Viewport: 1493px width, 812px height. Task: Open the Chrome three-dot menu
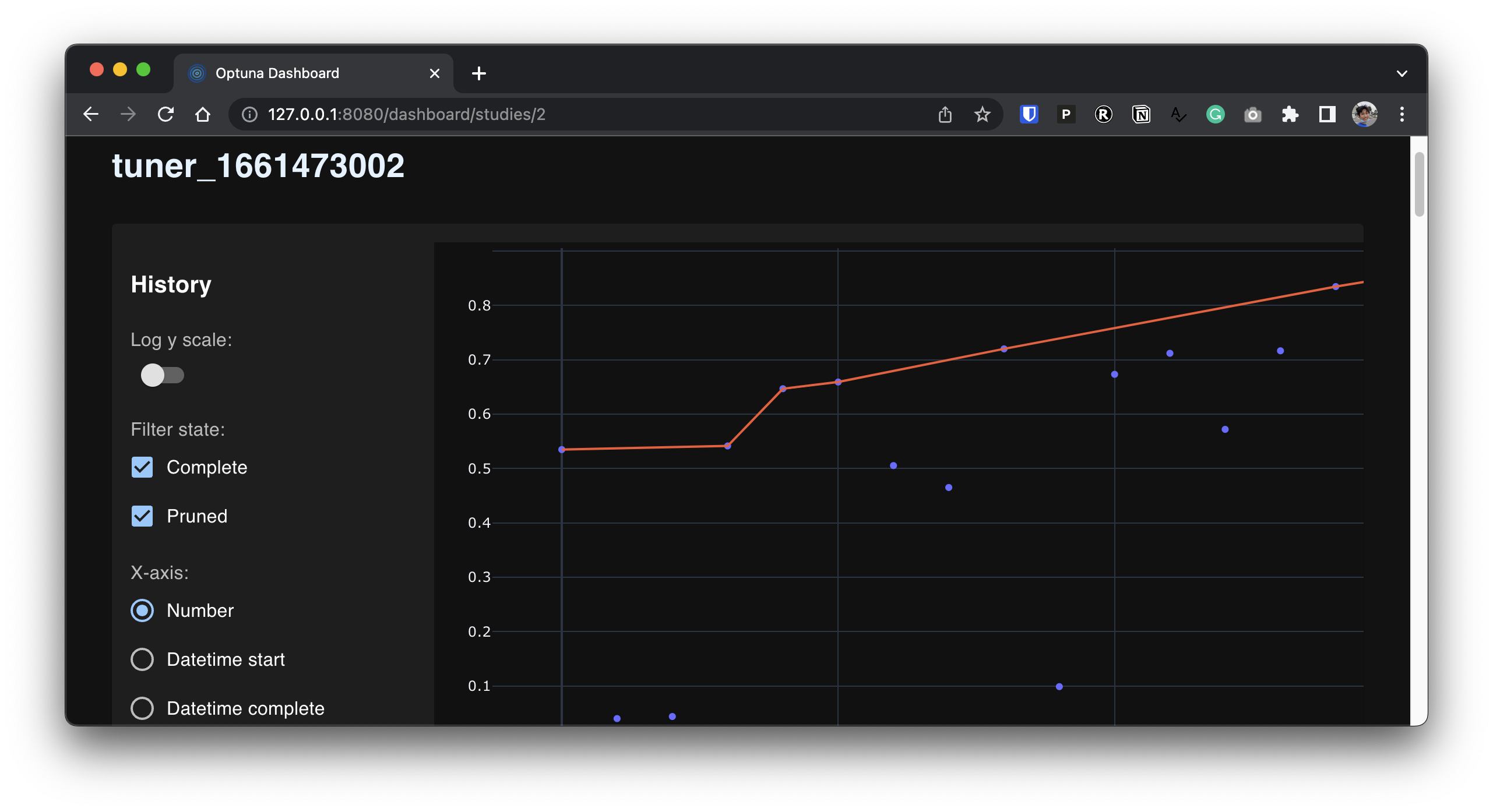coord(1402,114)
